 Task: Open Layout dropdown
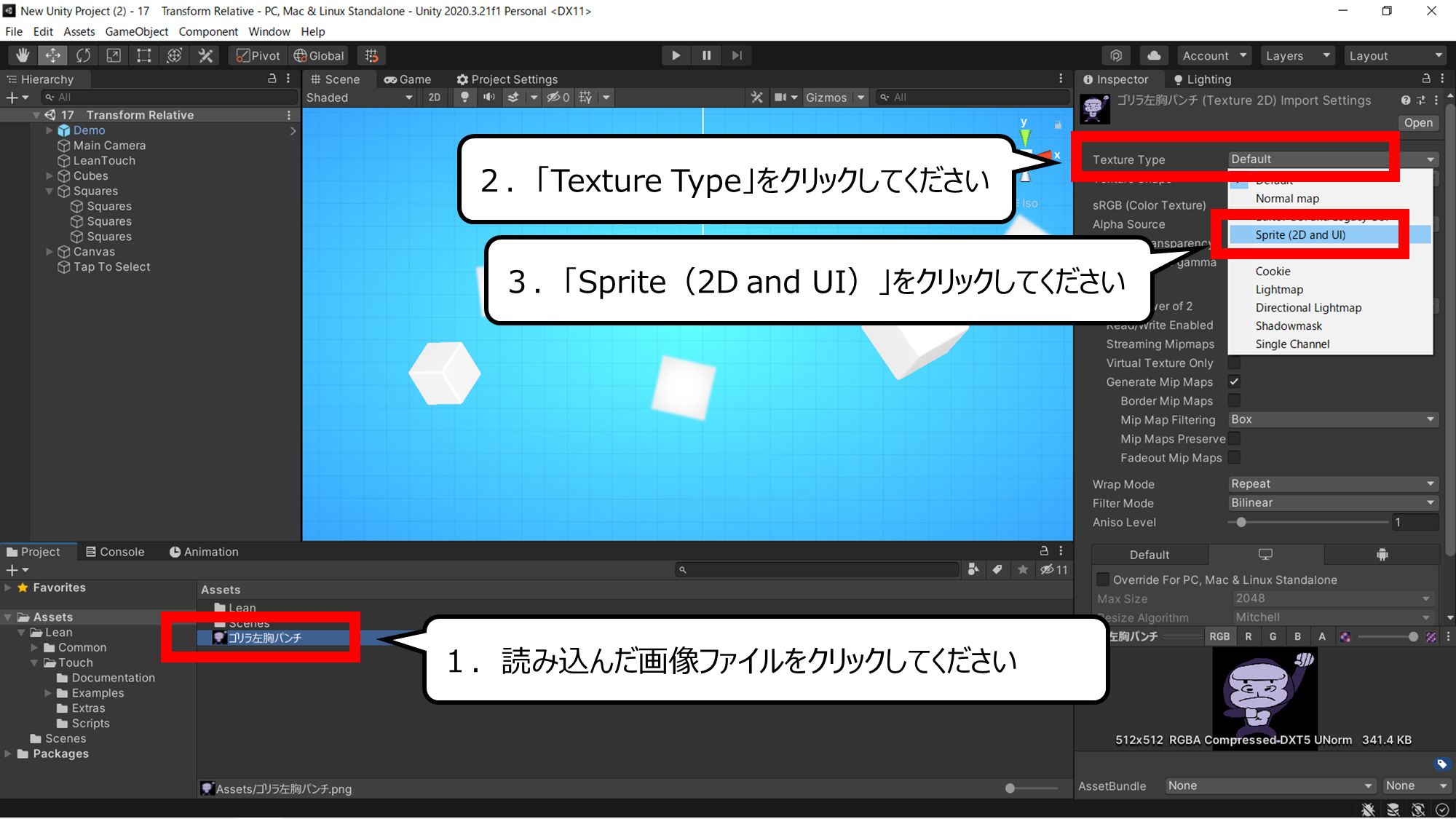click(x=1396, y=55)
